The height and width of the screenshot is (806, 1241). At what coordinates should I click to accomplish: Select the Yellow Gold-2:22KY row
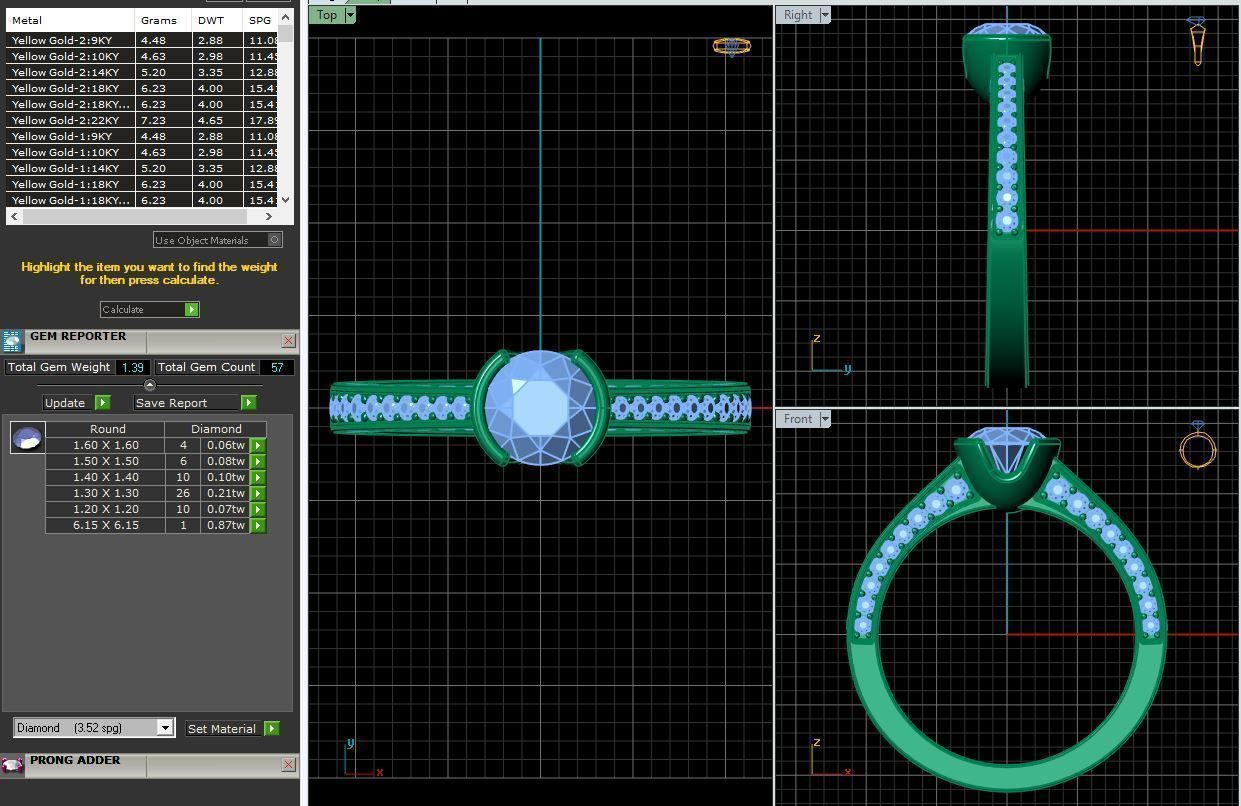pos(142,120)
